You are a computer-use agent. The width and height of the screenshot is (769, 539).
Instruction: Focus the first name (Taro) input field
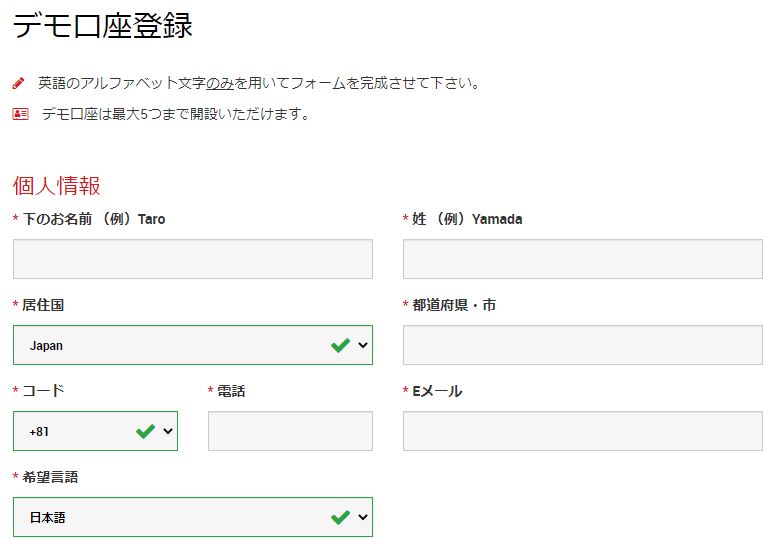(x=193, y=259)
